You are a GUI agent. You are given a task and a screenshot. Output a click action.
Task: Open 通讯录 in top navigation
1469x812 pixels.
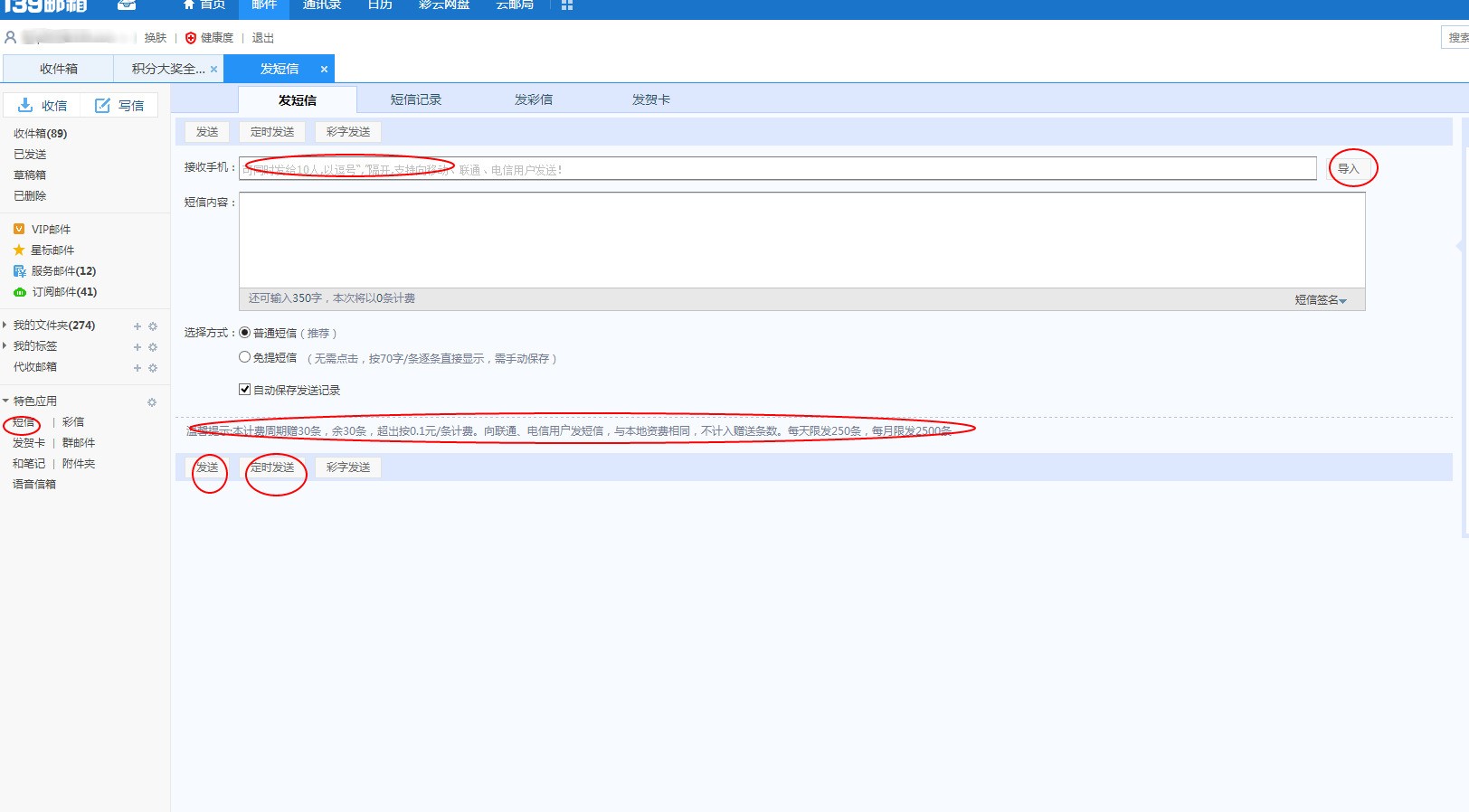322,5
